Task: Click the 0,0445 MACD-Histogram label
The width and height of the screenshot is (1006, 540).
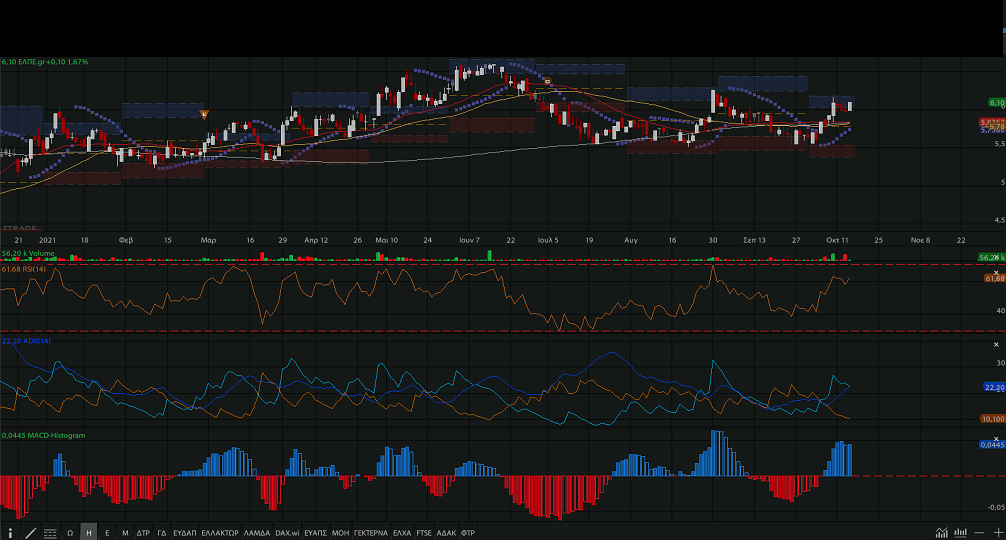Action: (43, 435)
